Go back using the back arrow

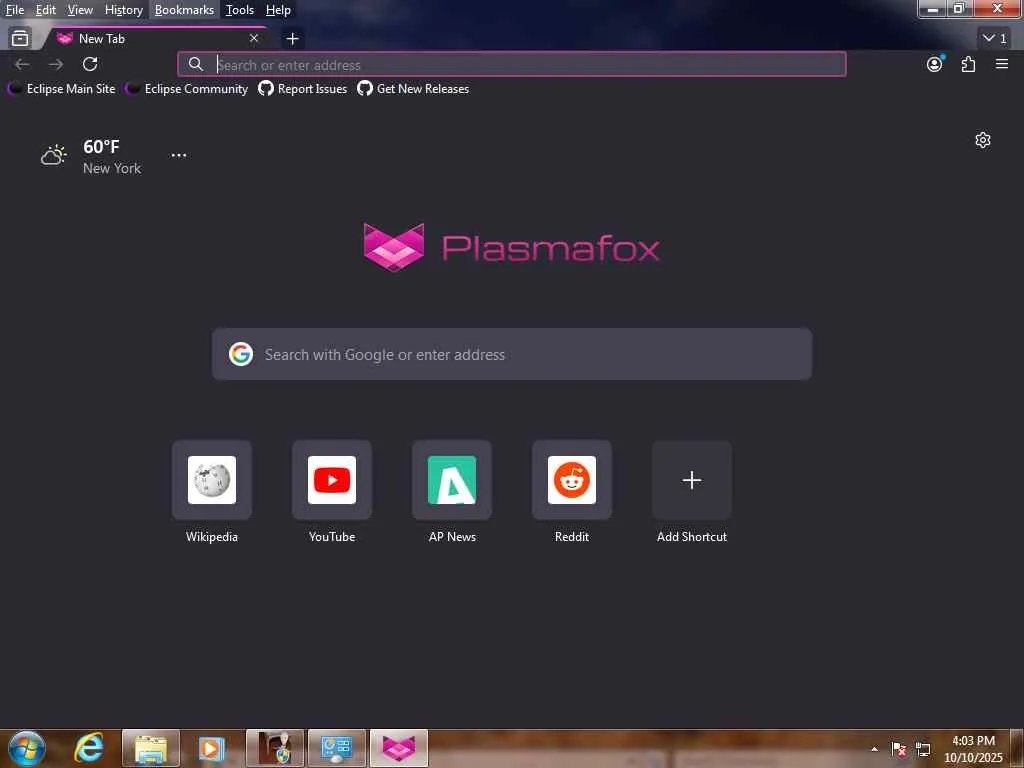click(22, 64)
